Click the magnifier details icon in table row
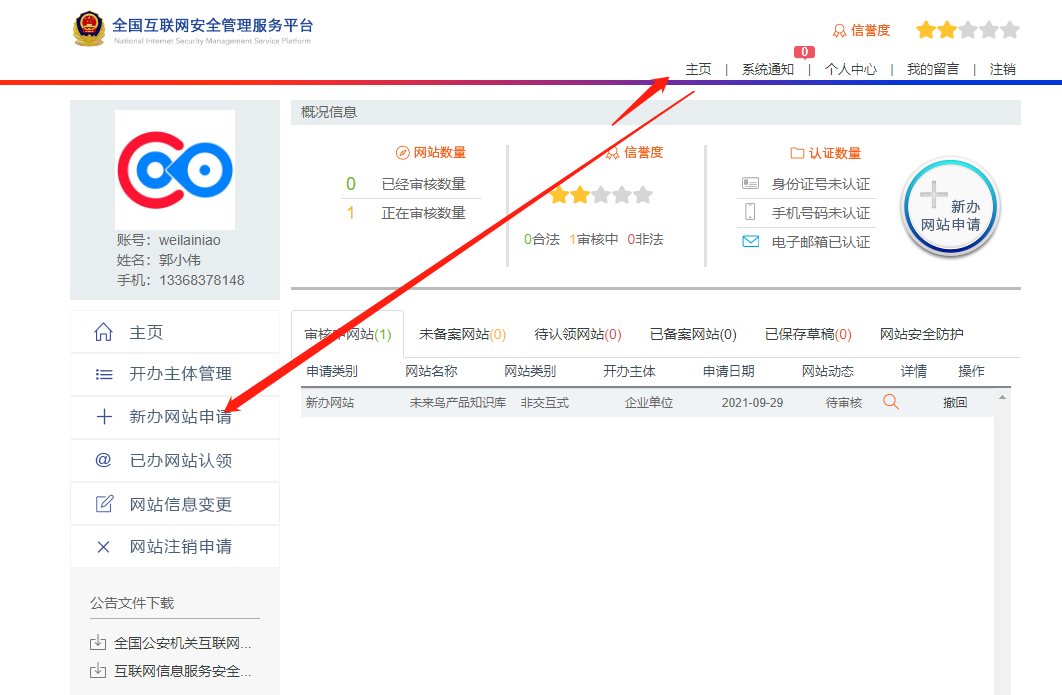 click(891, 402)
